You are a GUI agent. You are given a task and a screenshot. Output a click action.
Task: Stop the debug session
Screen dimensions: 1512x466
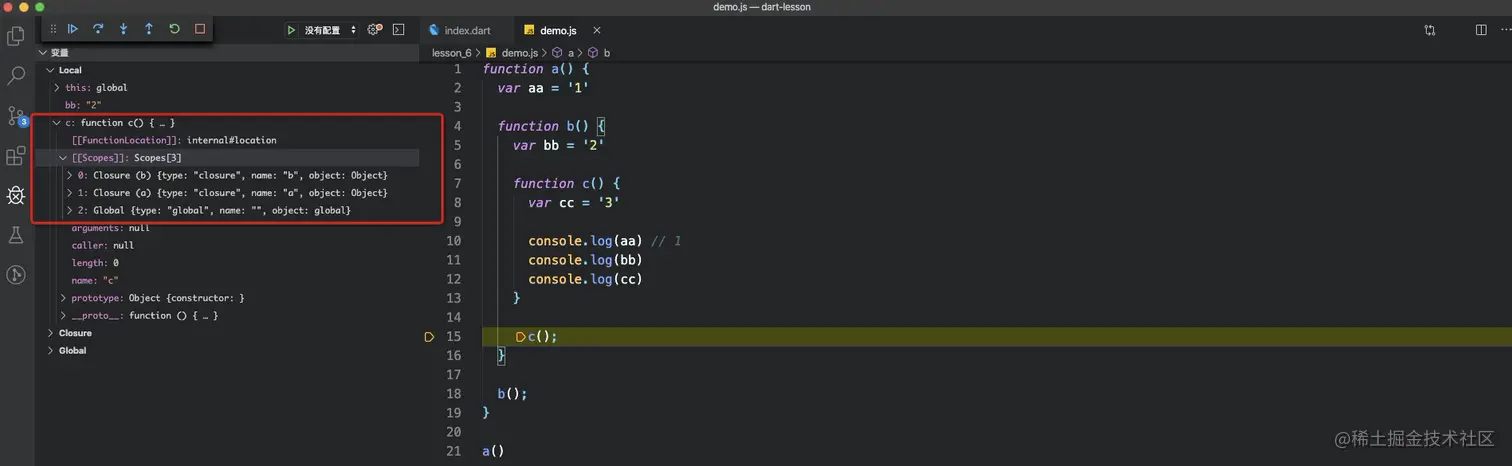[200, 29]
